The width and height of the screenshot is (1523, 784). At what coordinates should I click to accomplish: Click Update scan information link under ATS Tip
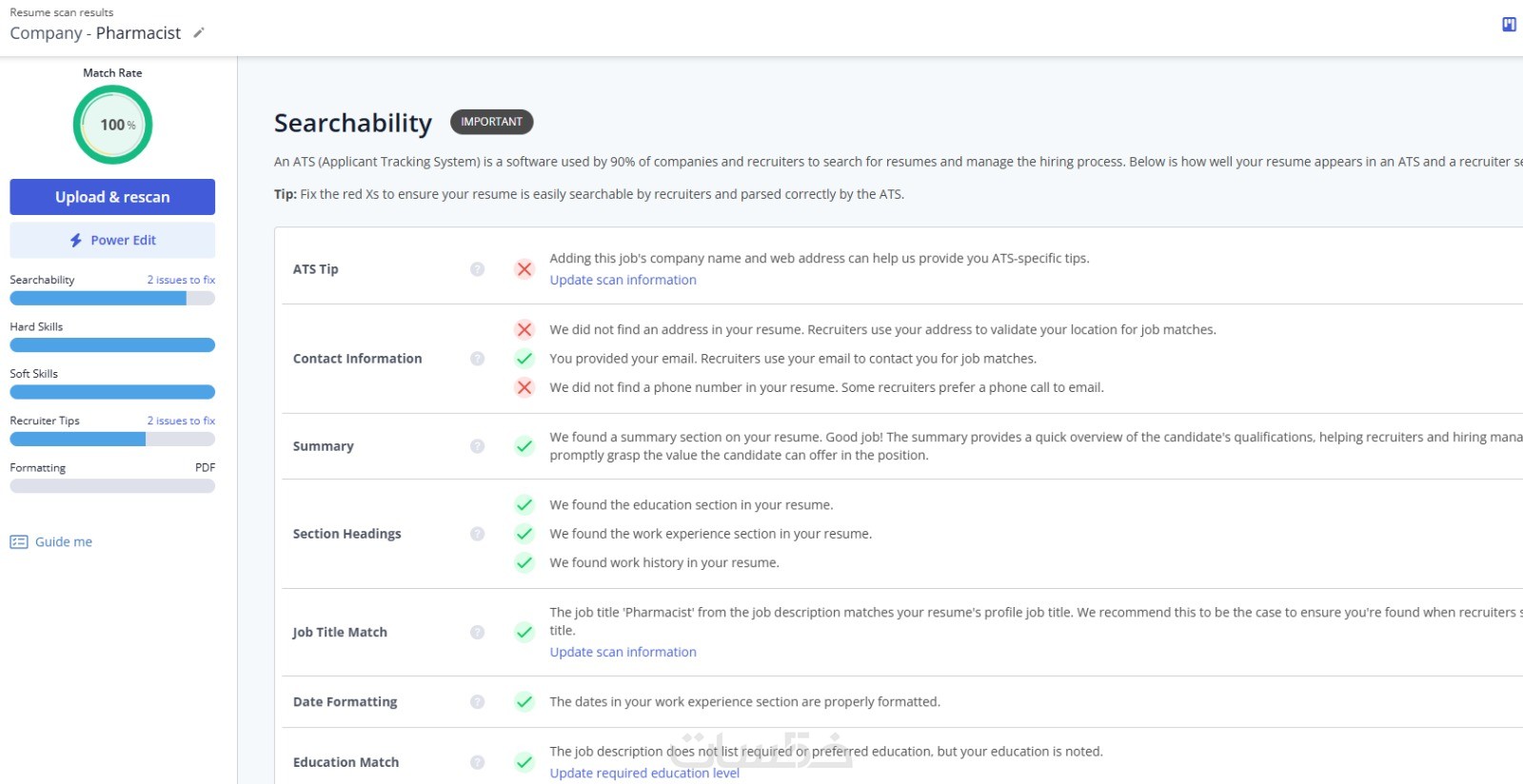(x=623, y=280)
